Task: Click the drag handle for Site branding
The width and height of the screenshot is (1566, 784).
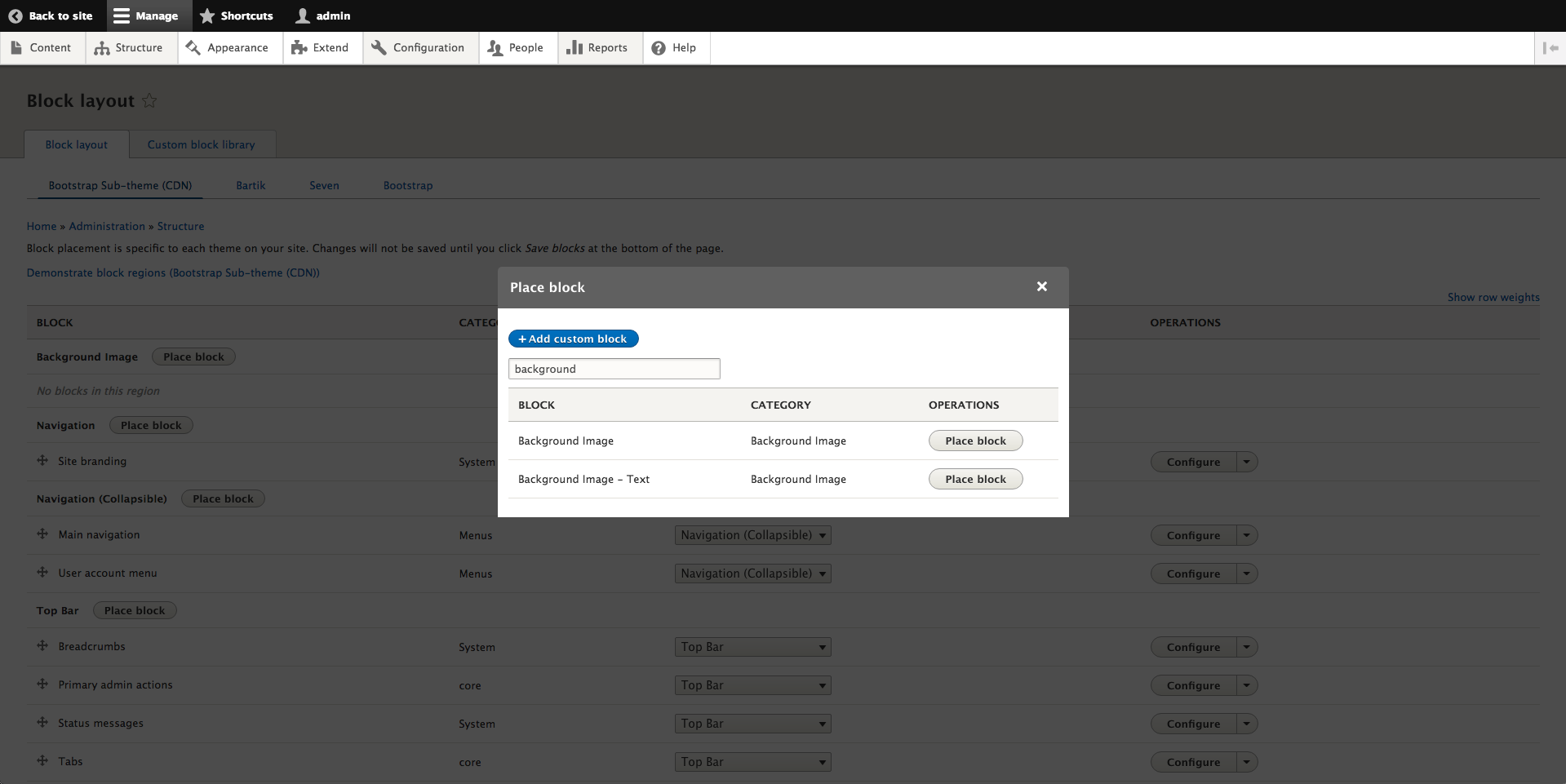Action: coord(42,461)
